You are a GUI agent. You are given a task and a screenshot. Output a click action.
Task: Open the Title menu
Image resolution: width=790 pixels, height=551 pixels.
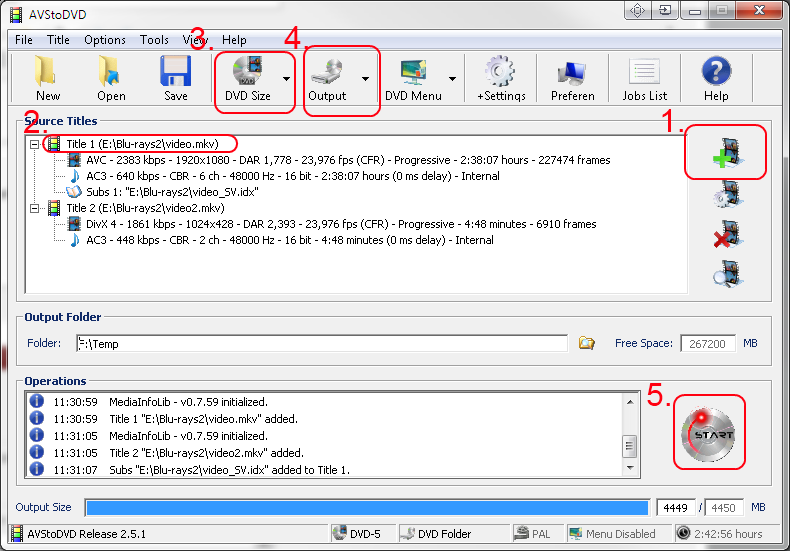pos(58,40)
